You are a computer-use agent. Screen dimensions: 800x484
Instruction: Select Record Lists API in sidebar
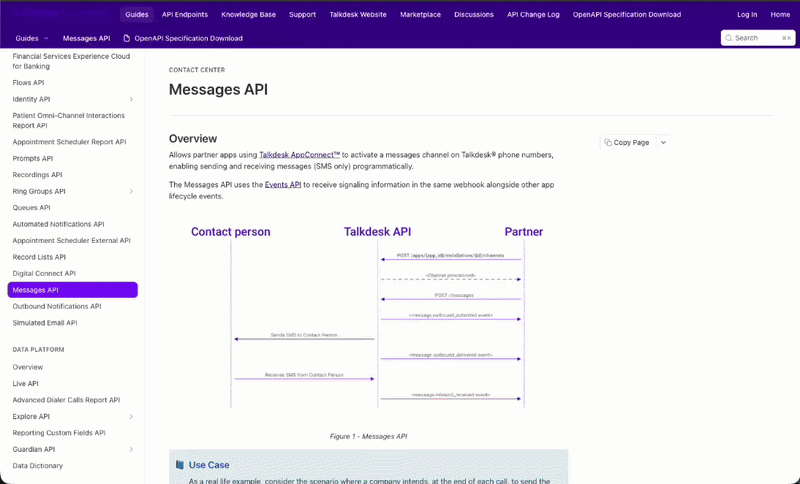coord(39,257)
